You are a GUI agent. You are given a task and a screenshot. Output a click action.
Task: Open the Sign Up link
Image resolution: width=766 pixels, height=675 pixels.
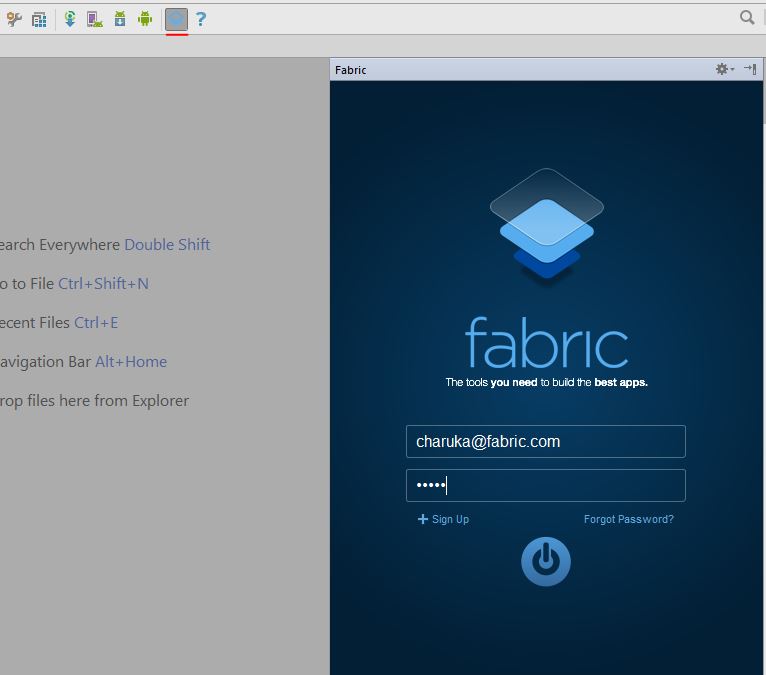point(444,519)
